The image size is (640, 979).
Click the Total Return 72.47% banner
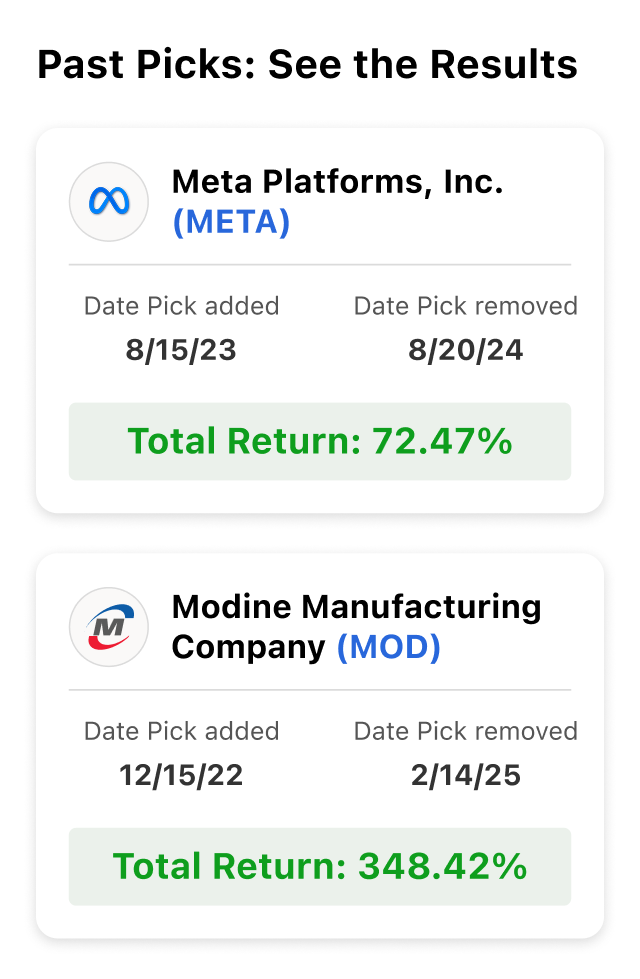coord(320,441)
